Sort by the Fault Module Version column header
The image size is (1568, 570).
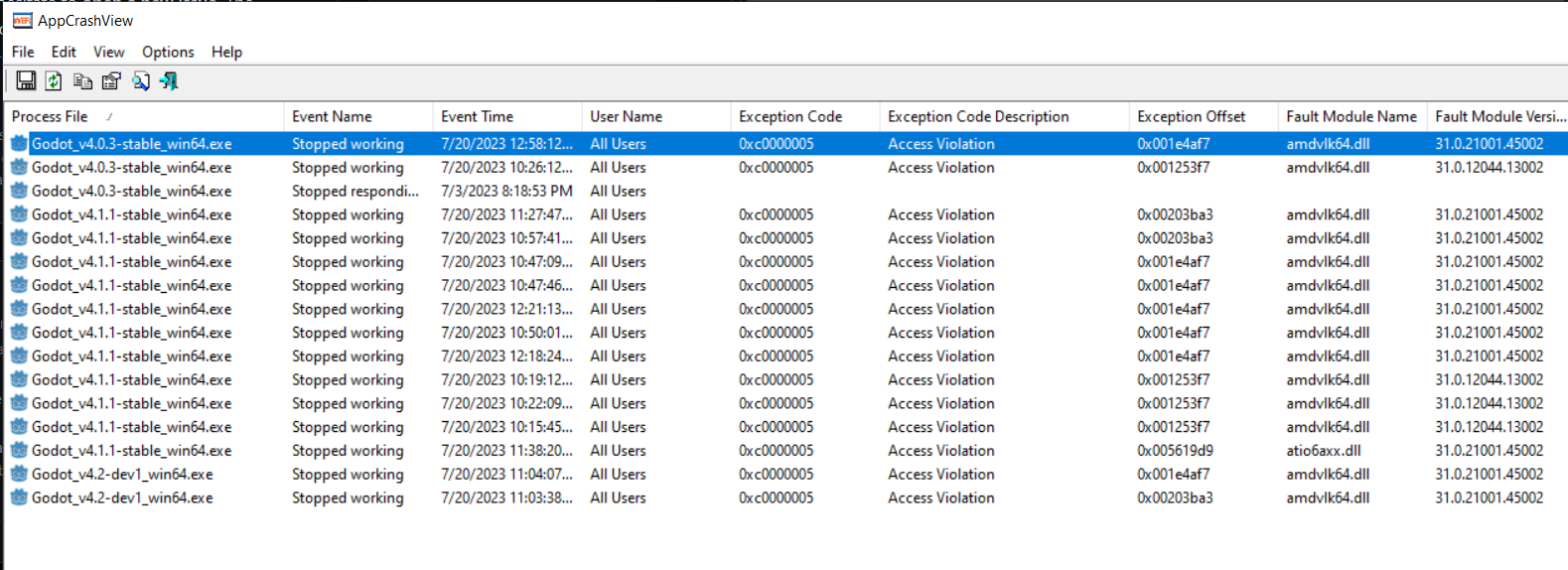pyautogui.click(x=1498, y=116)
